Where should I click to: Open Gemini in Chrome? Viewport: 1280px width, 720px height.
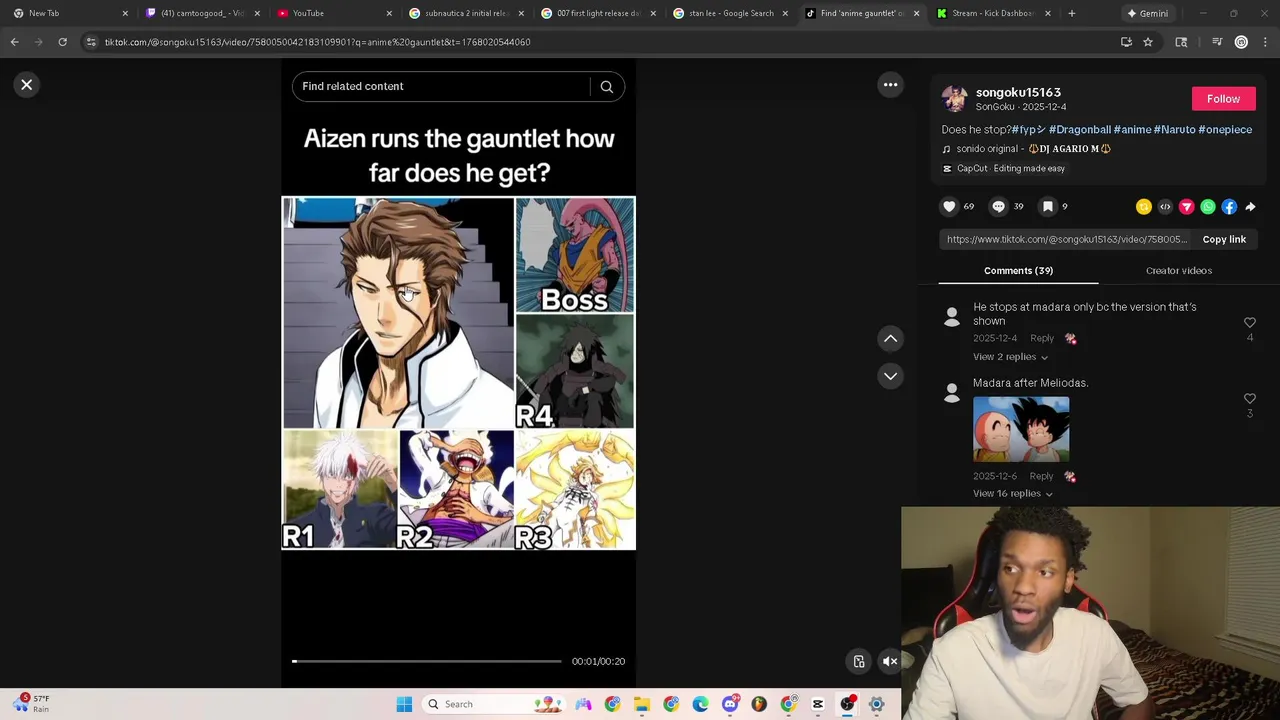(1147, 13)
